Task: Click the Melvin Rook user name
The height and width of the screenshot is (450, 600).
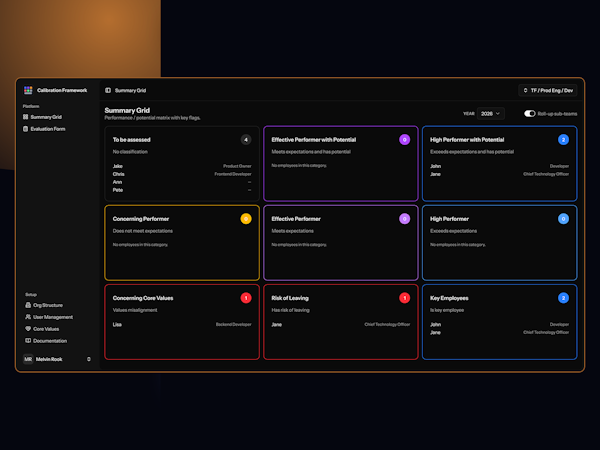Action: tap(49, 359)
